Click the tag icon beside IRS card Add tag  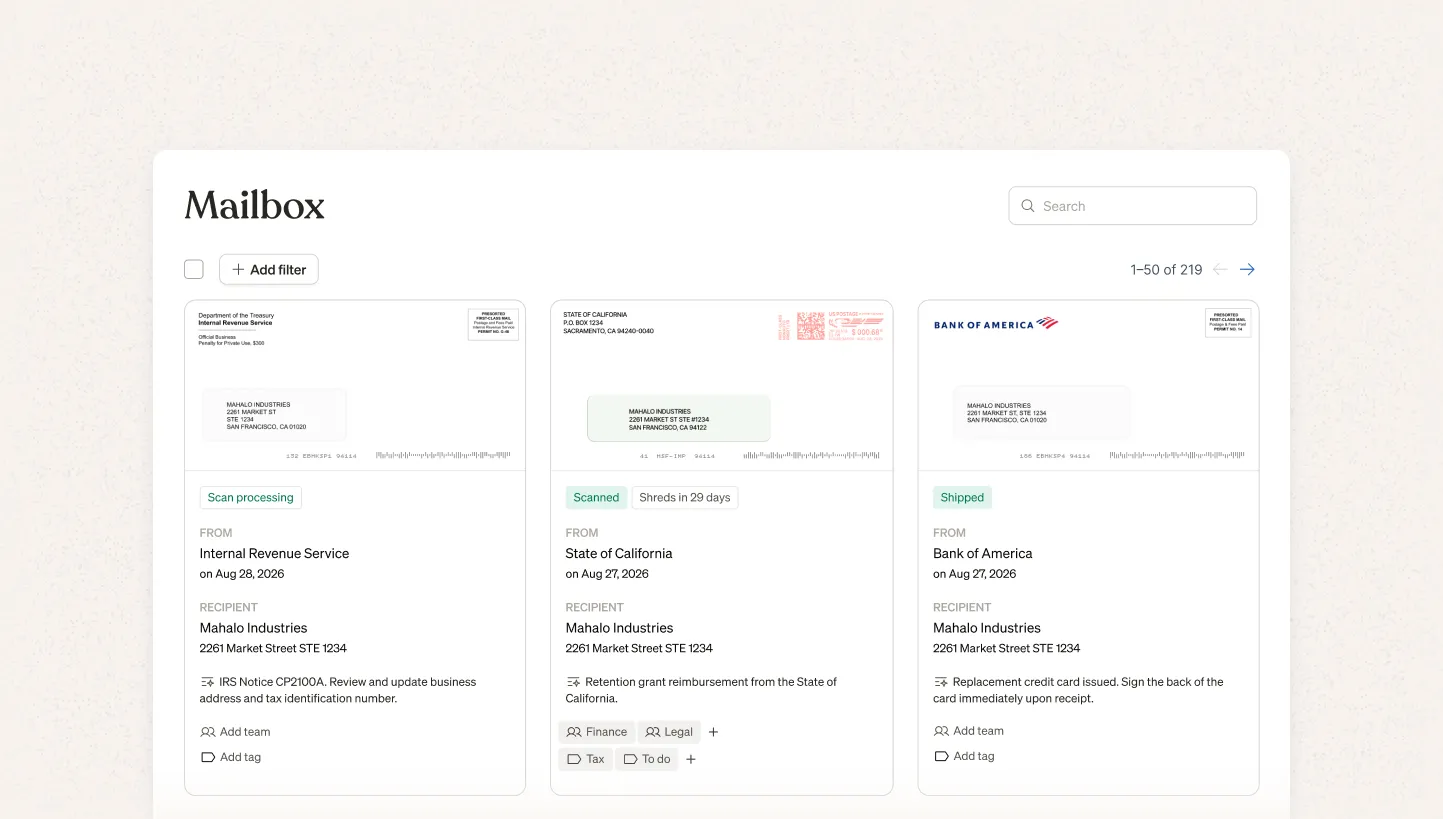208,757
